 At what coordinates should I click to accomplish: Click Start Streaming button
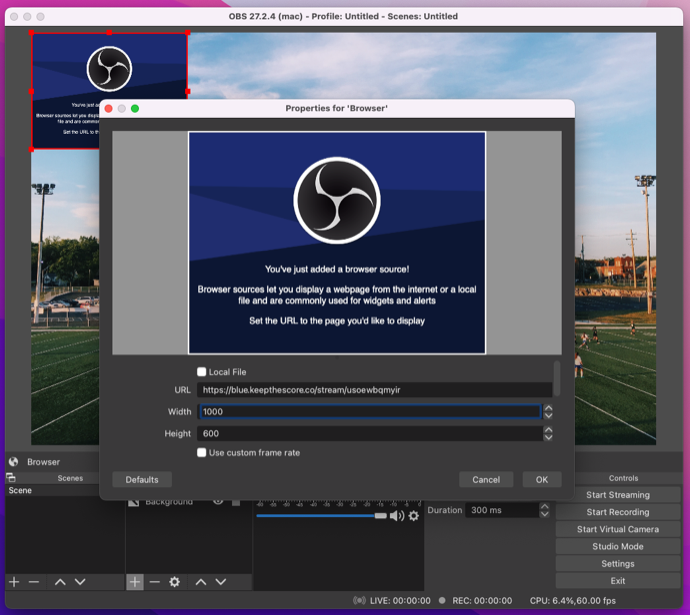click(618, 495)
